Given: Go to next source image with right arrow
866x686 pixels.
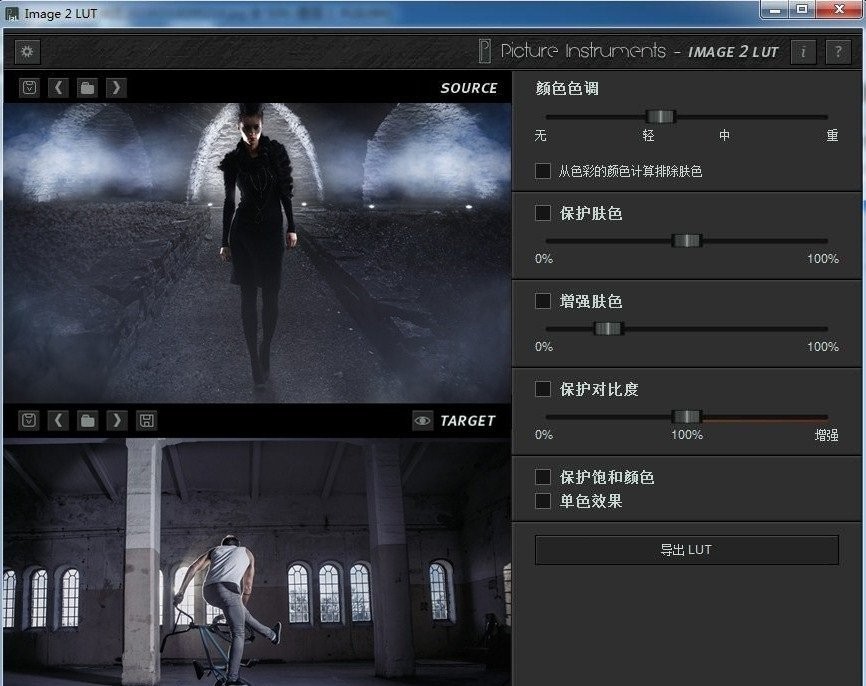Looking at the screenshot, I should point(116,87).
